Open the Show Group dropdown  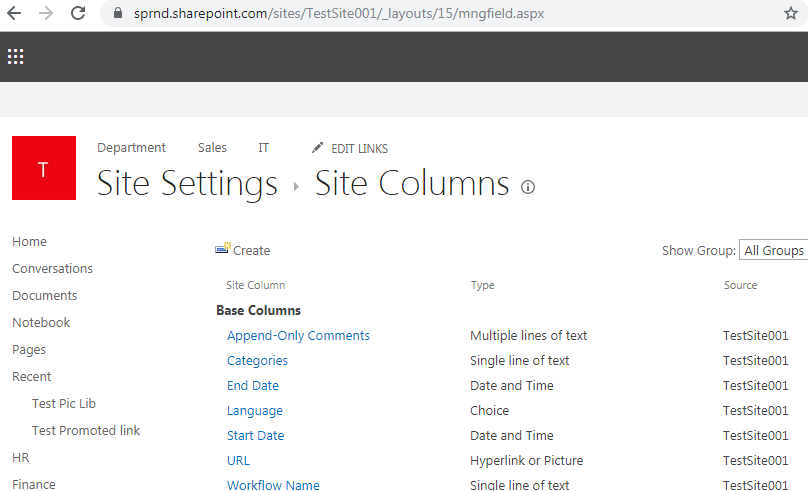(773, 250)
